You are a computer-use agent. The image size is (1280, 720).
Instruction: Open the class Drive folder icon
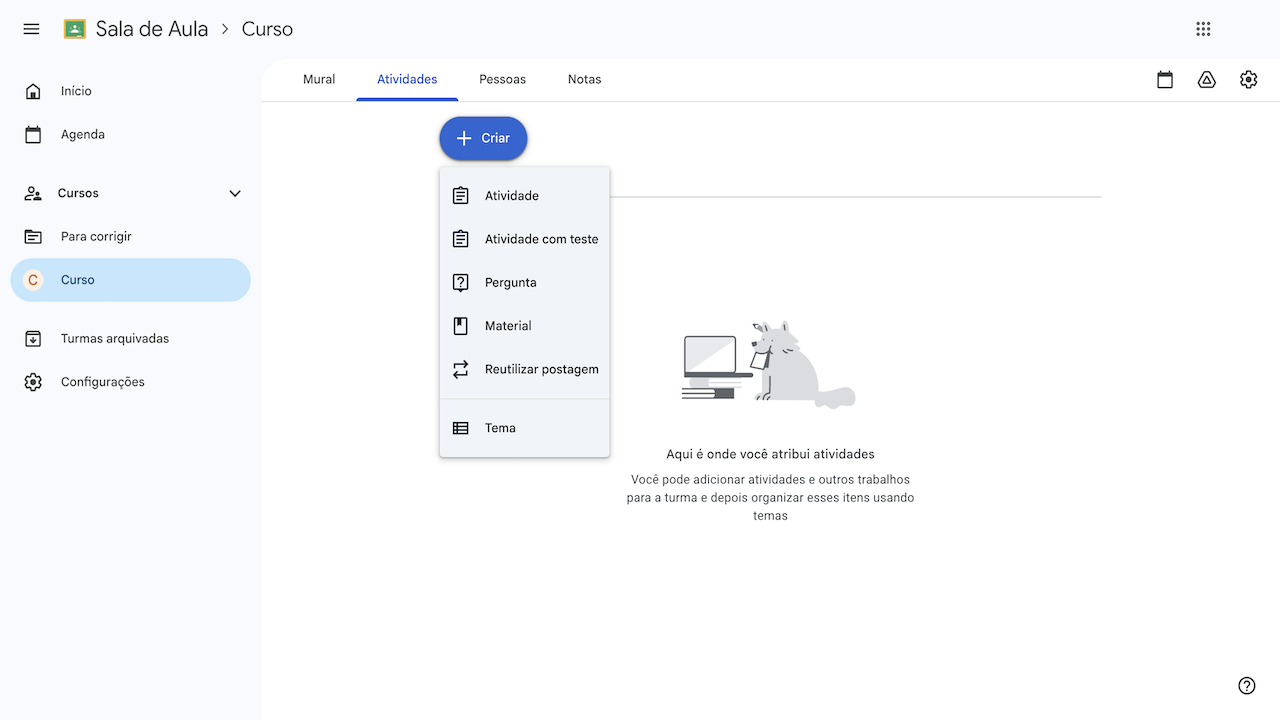(x=1206, y=79)
